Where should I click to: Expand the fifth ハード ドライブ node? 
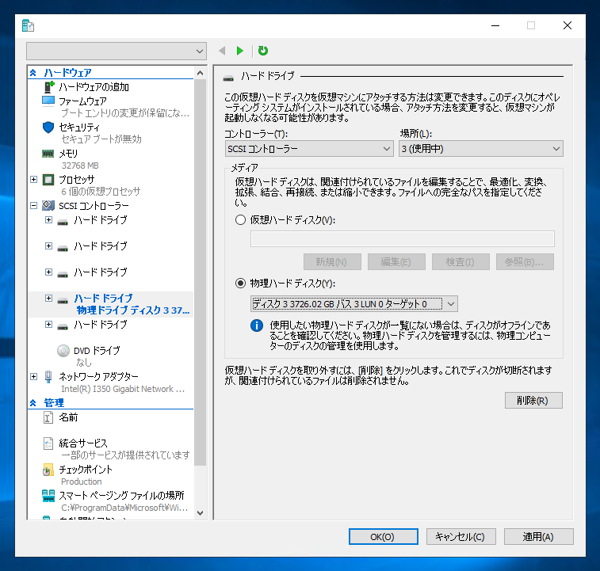click(49, 325)
